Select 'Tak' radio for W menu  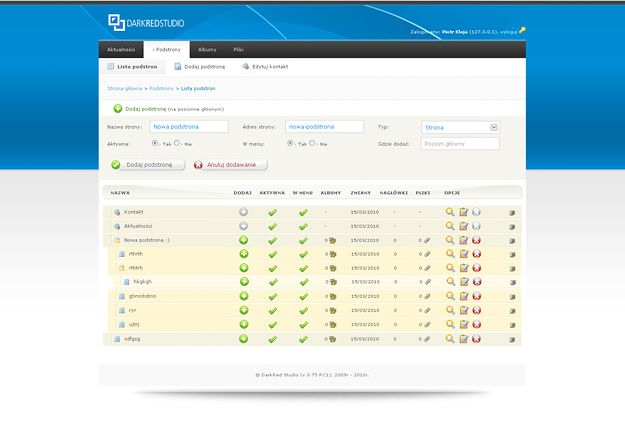click(290, 143)
